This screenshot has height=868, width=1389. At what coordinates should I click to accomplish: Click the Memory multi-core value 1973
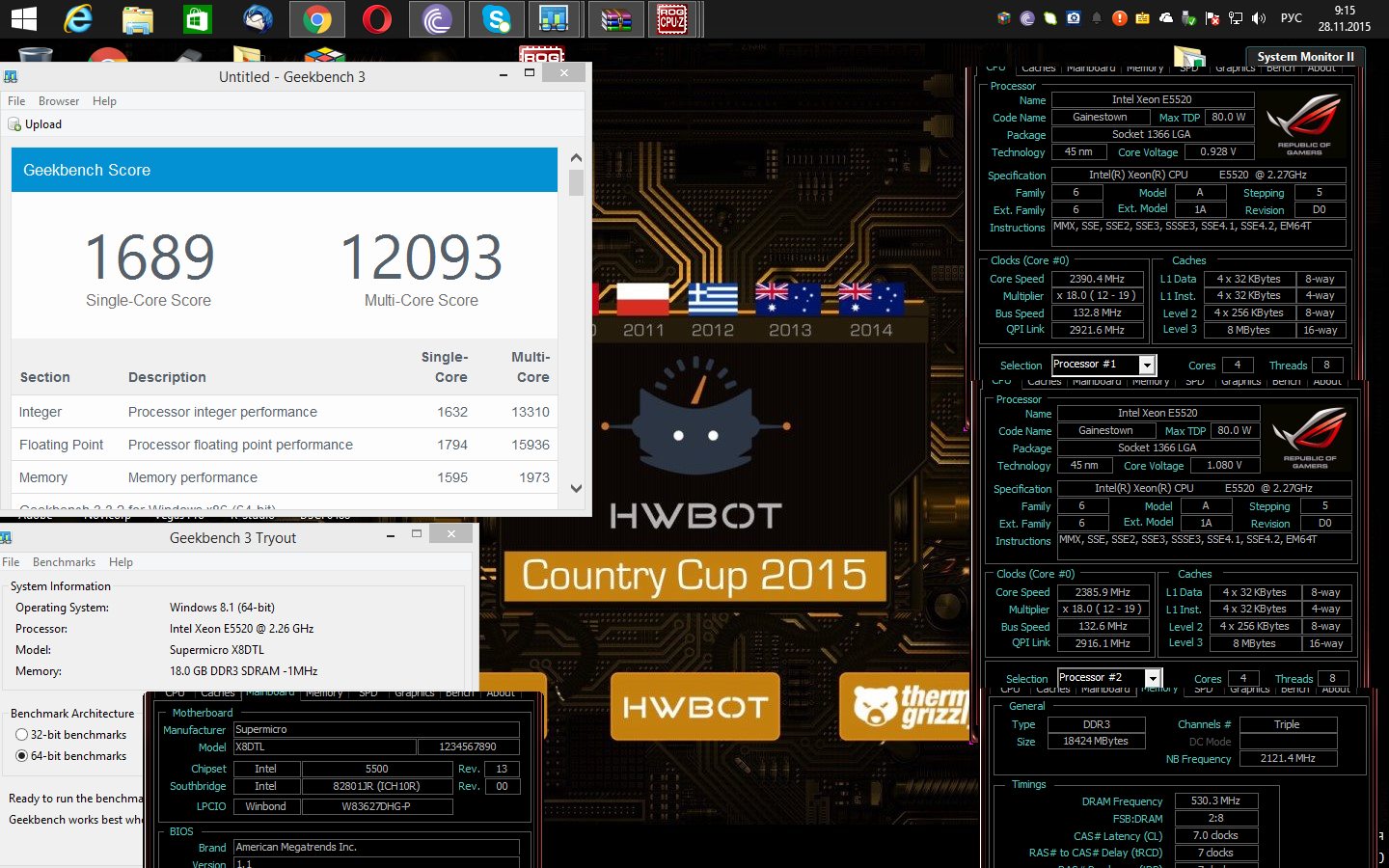[534, 477]
